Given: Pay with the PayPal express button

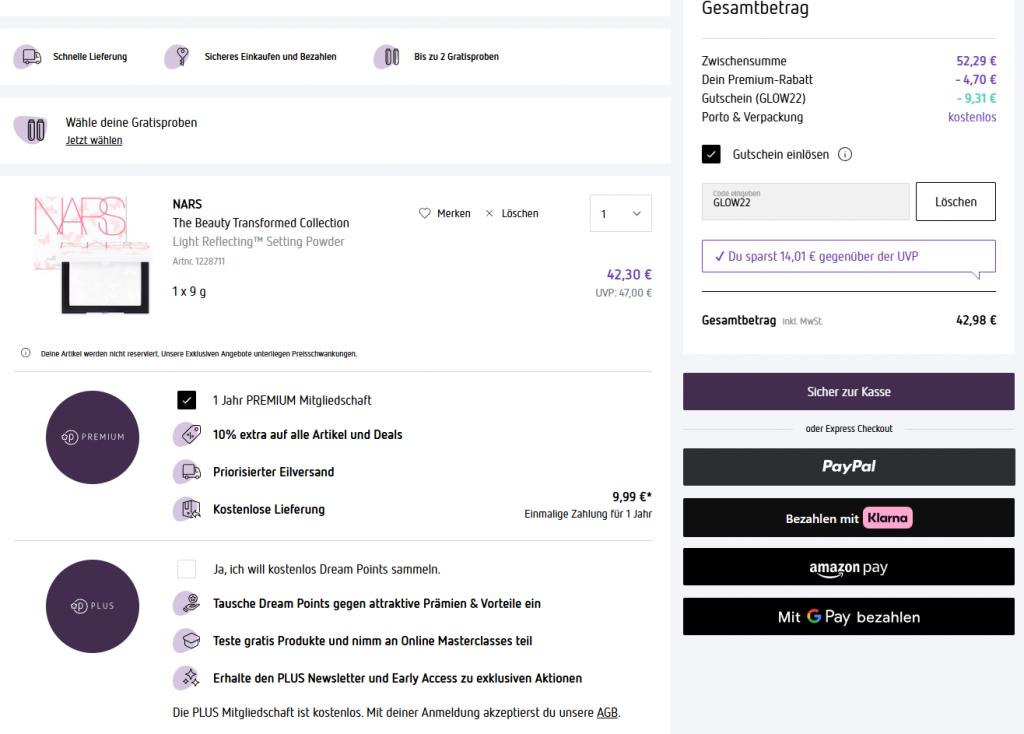Looking at the screenshot, I should 848,466.
